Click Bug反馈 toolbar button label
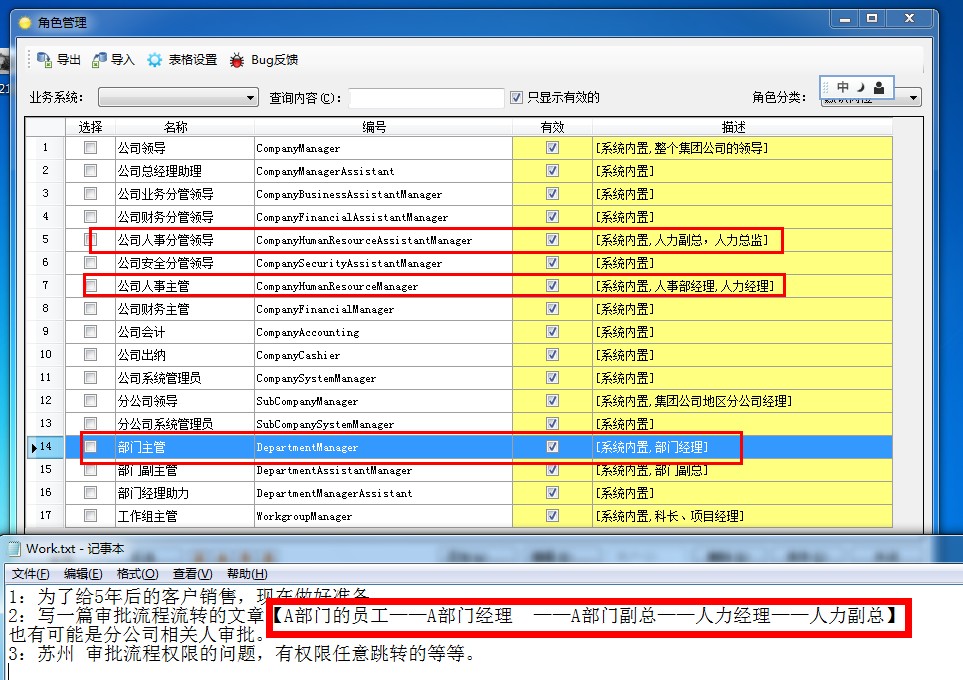 (275, 60)
